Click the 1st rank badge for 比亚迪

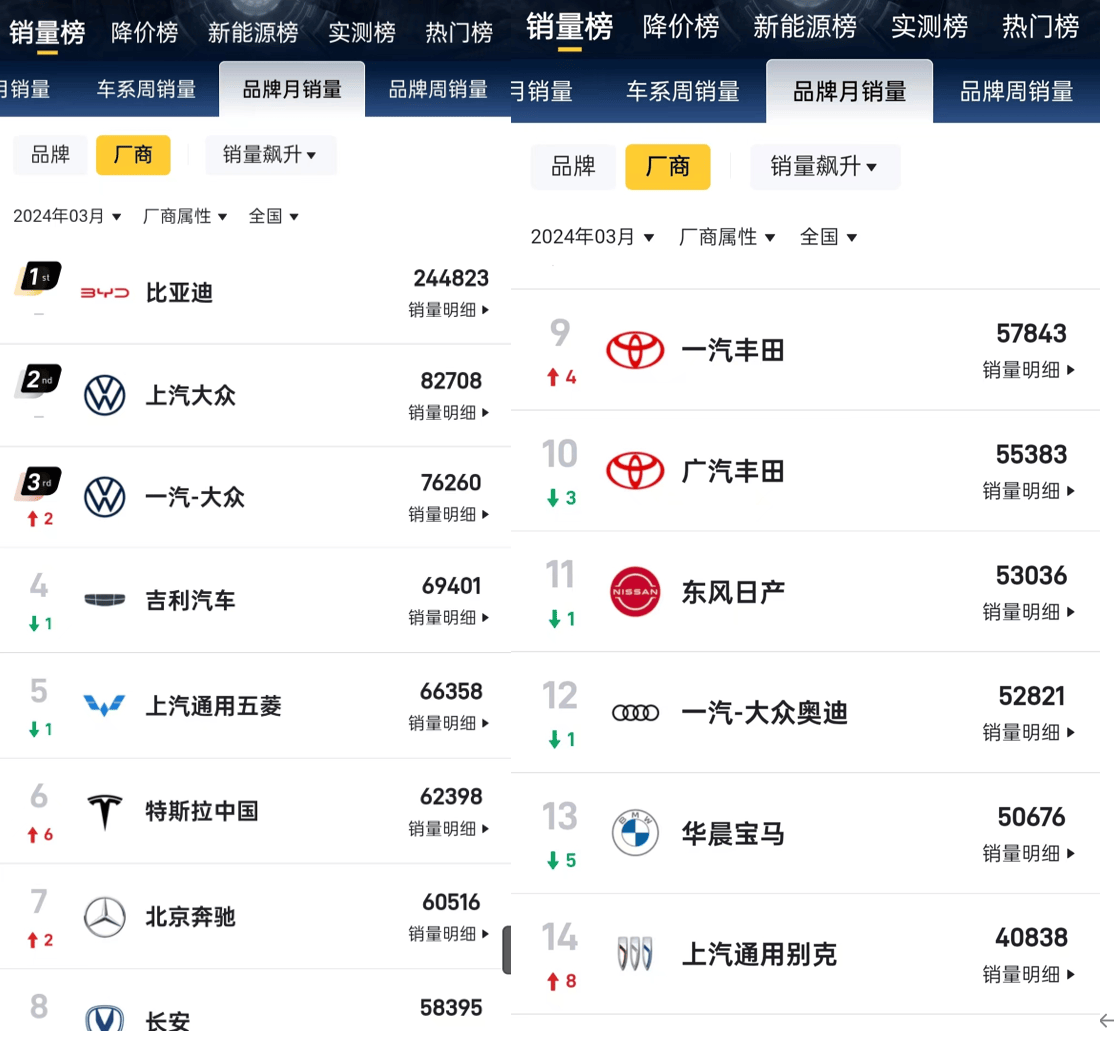[x=38, y=278]
